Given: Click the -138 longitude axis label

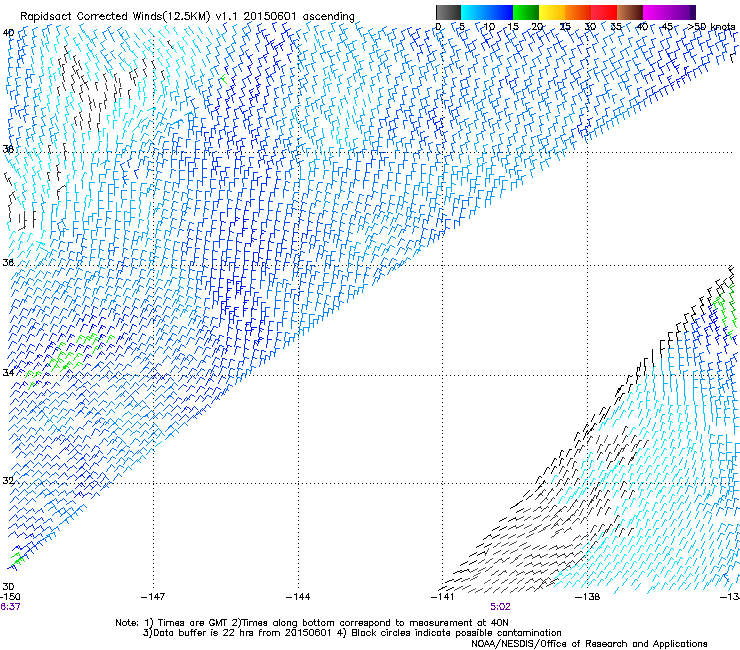Looking at the screenshot, I should [x=588, y=597].
